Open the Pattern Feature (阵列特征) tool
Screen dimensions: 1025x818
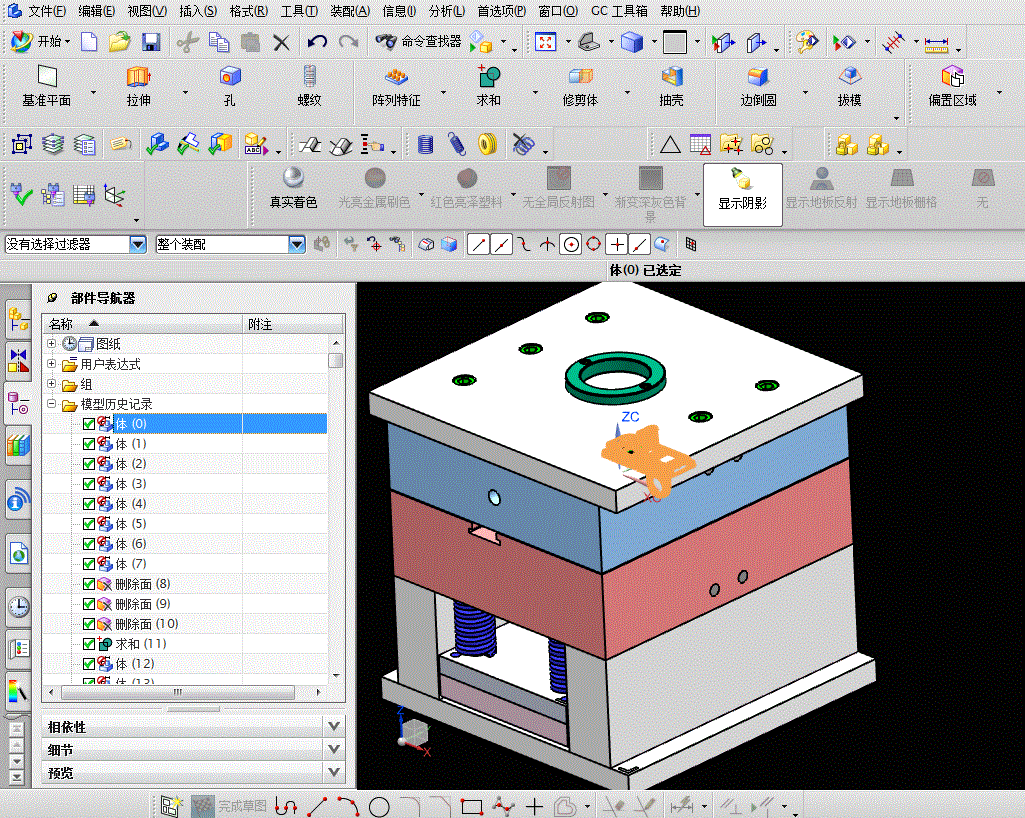click(396, 77)
